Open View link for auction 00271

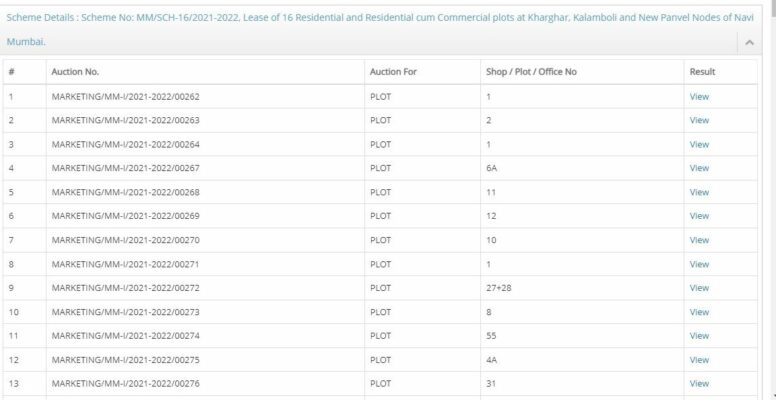pyautogui.click(x=699, y=264)
